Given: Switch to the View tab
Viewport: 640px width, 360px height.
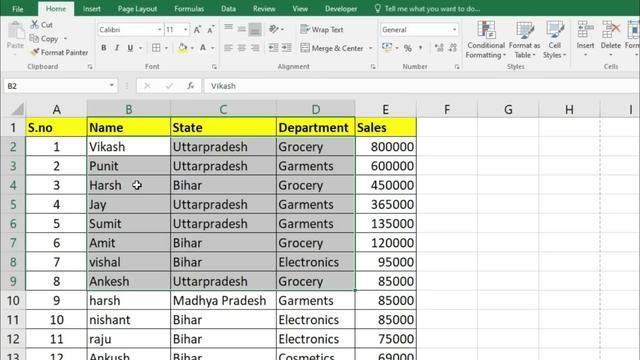Looking at the screenshot, I should [x=300, y=9].
